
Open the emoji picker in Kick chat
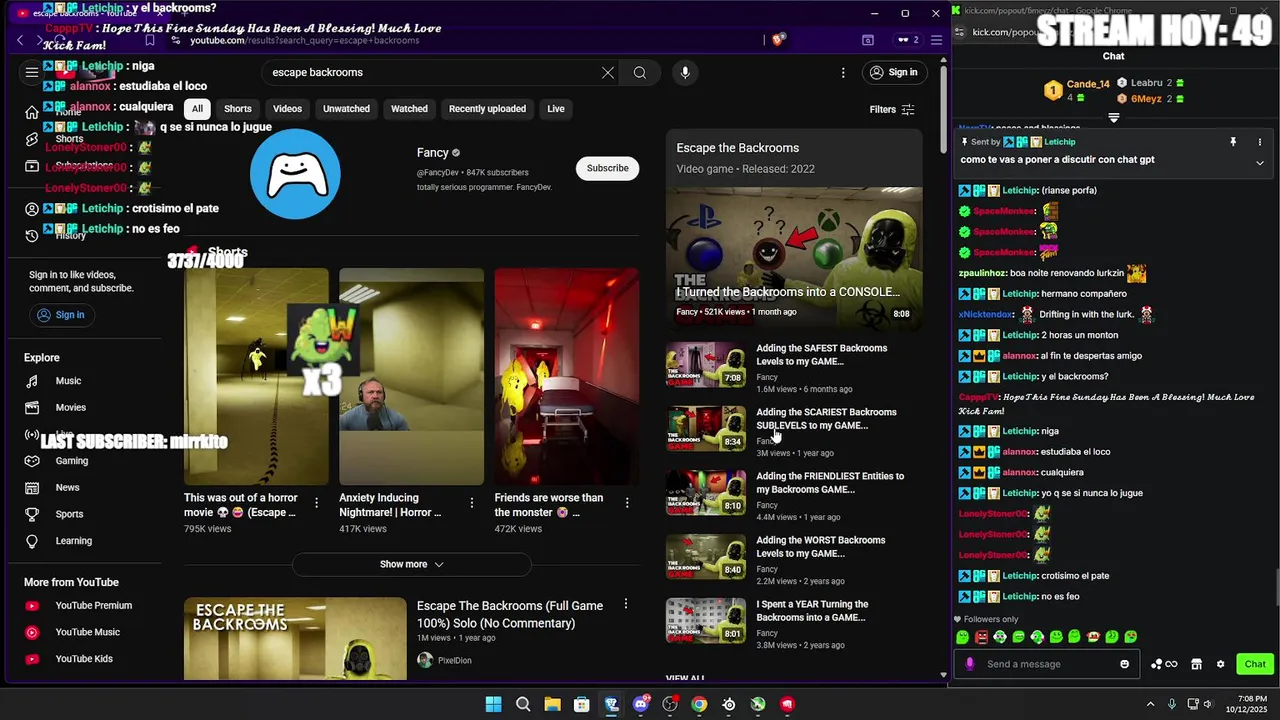tap(1124, 664)
